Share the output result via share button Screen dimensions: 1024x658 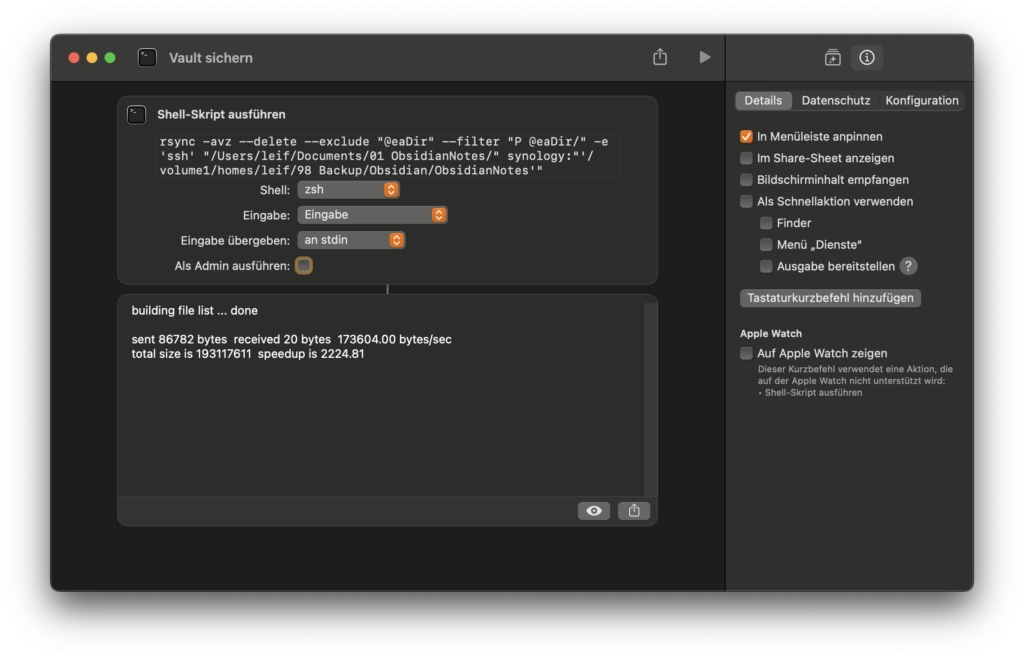pos(633,510)
